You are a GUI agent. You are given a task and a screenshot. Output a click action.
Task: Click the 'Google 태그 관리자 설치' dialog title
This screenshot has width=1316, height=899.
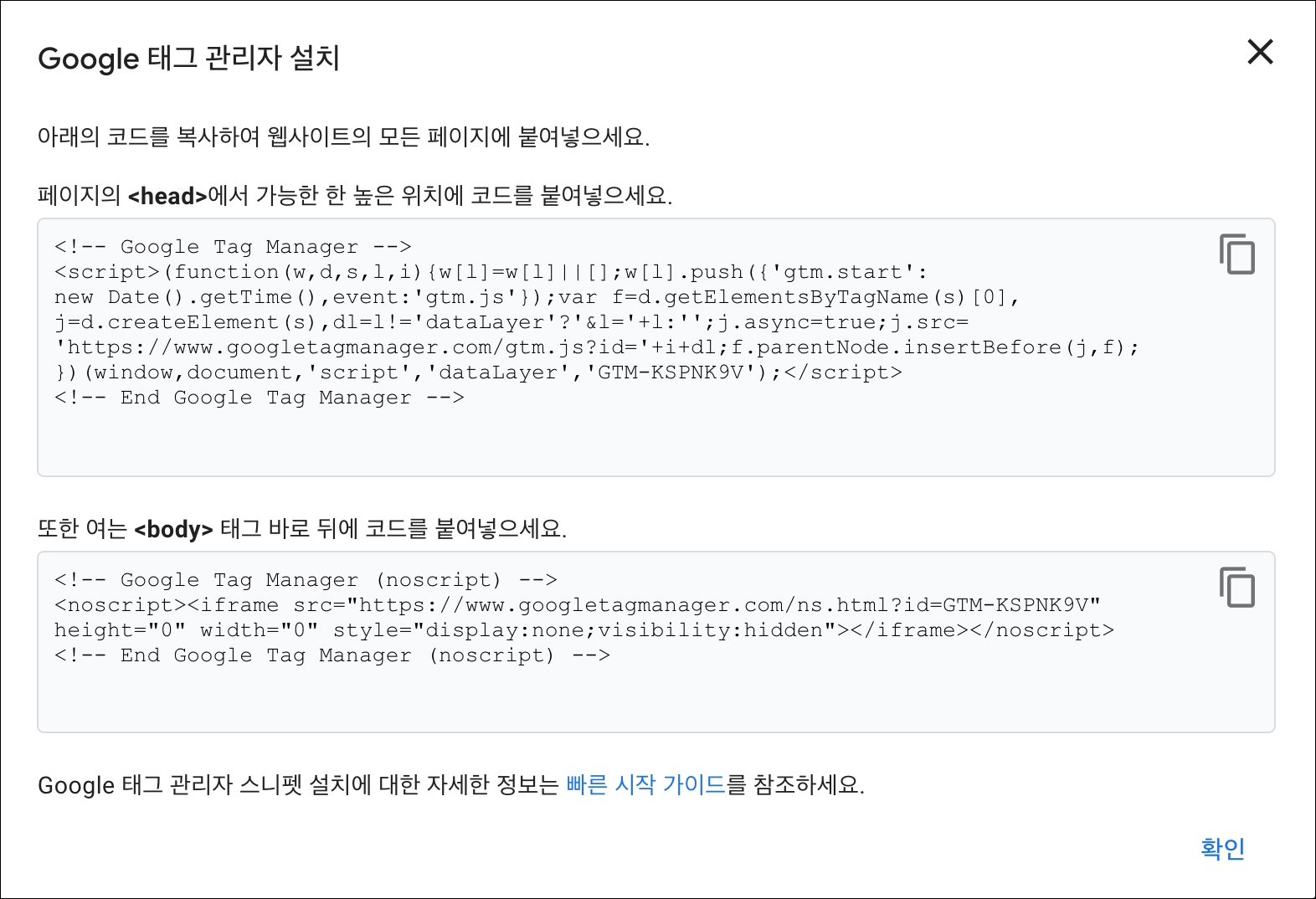[188, 58]
